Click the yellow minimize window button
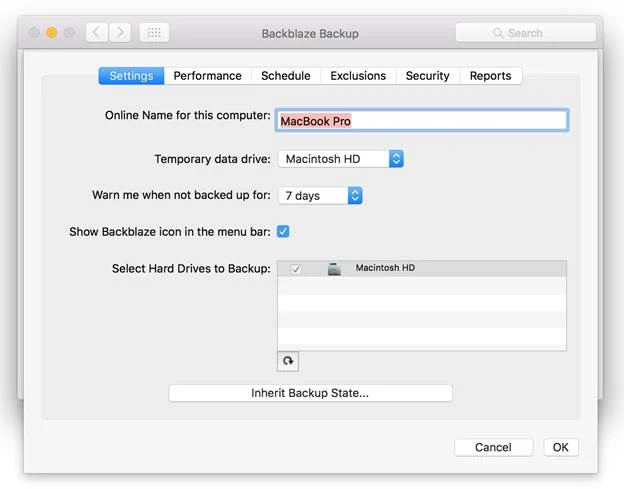Screen dimensions: 624x489 click(52, 32)
